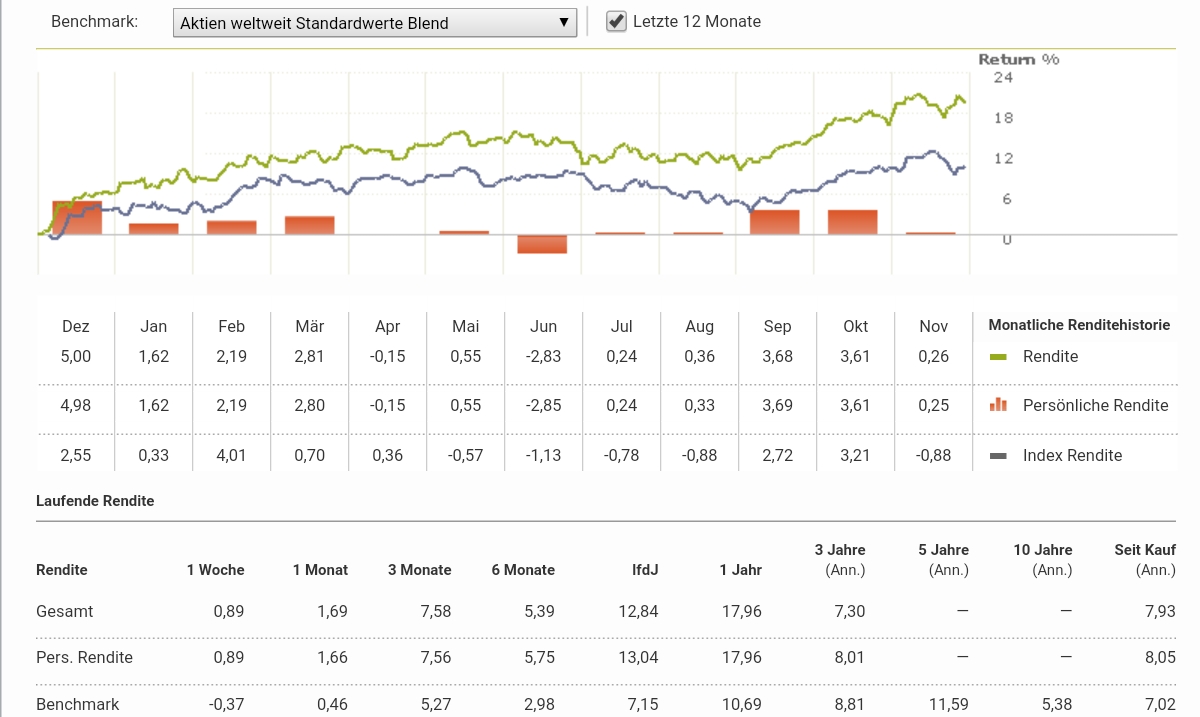Screen dimensions: 1200x717
Task: Click the Letzte 12 Monate label
Action: [x=696, y=21]
